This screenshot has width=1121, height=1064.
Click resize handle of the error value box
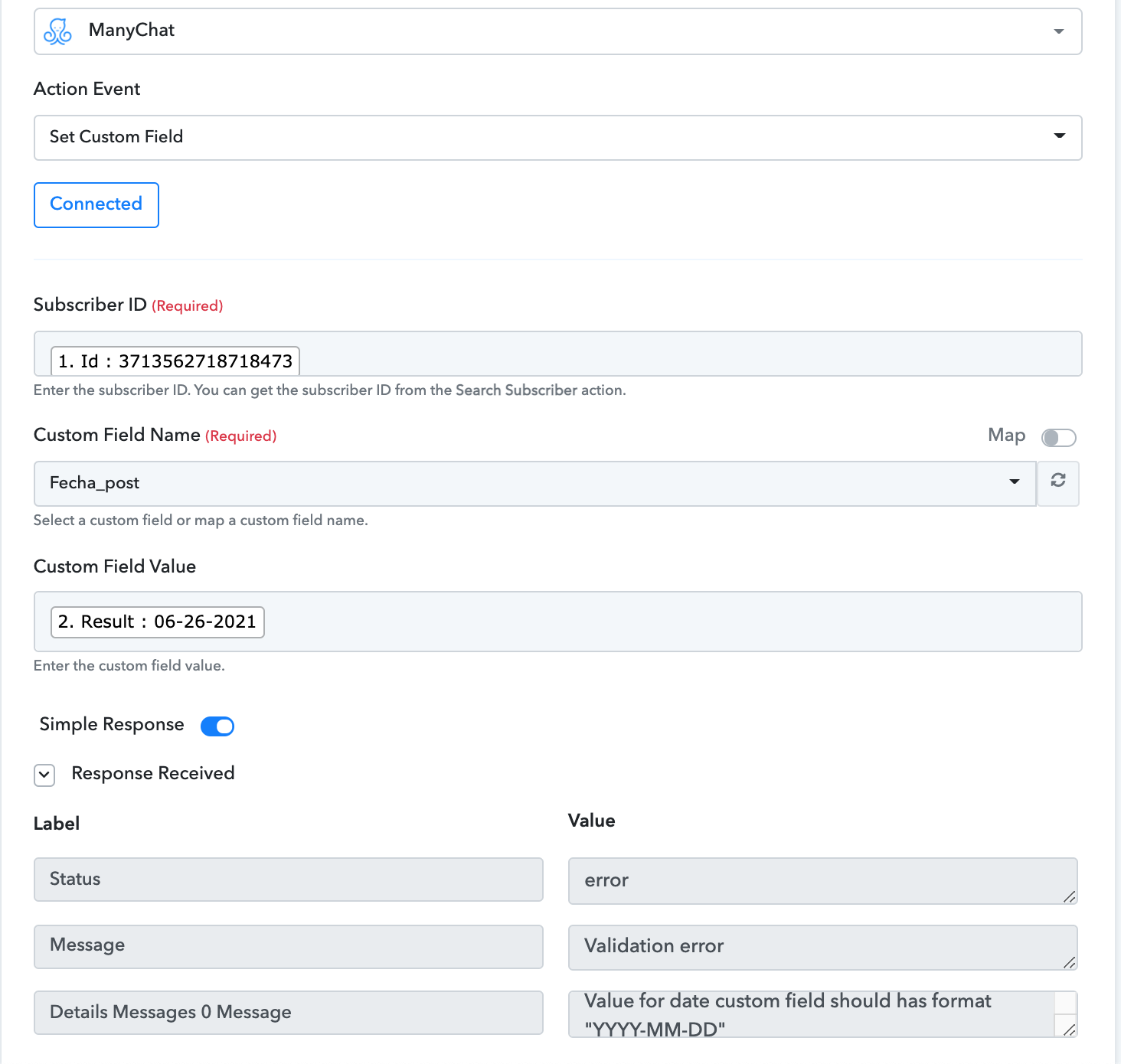coord(1069,896)
